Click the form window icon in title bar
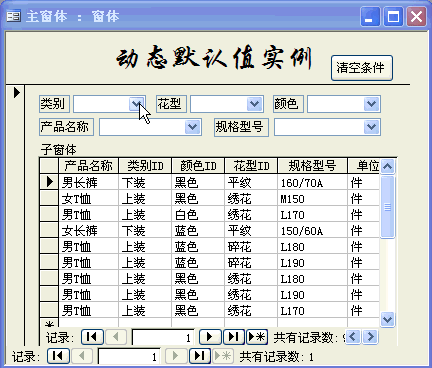 coord(14,16)
